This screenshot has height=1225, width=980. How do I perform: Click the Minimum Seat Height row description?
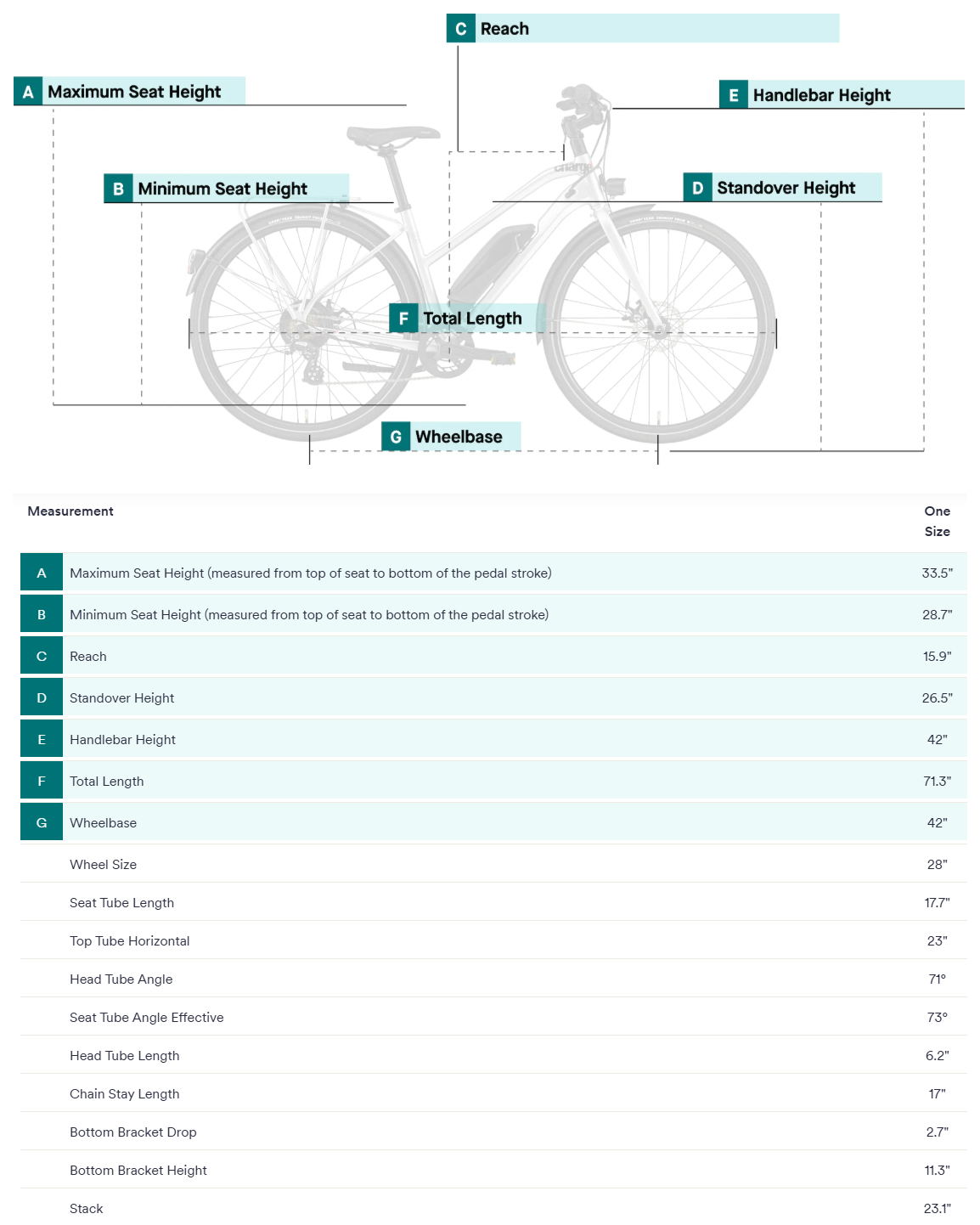click(309, 614)
